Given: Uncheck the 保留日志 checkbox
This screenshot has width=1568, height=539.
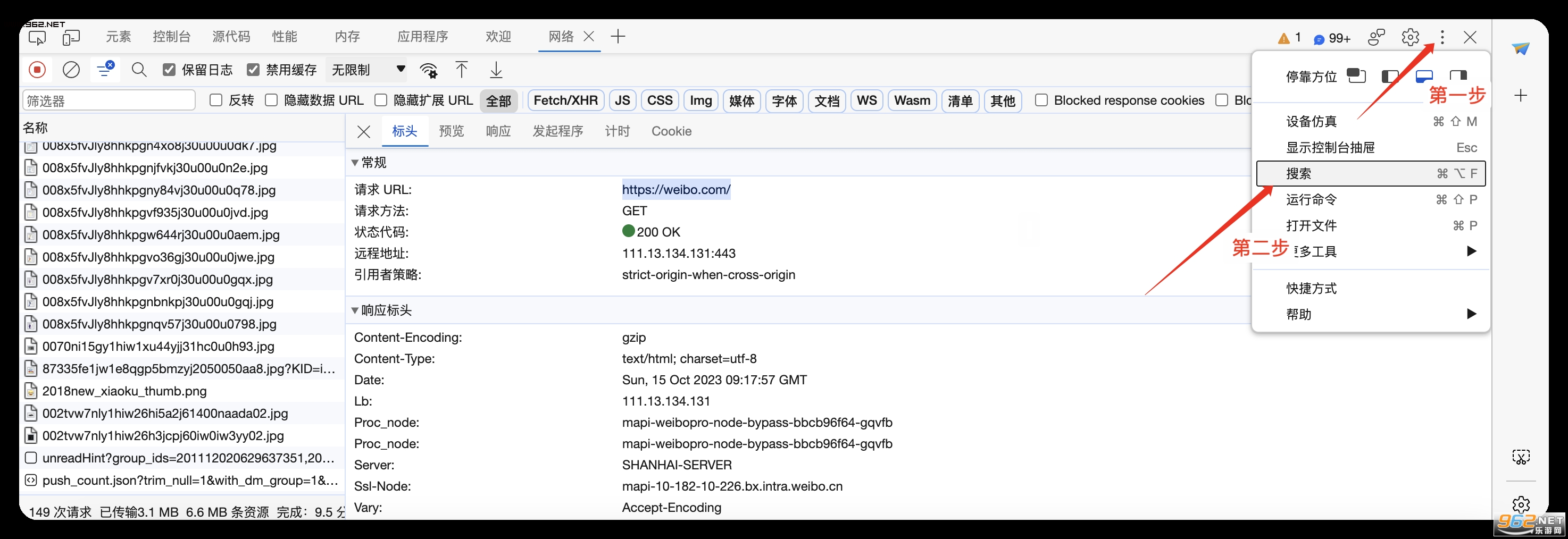Looking at the screenshot, I should (x=169, y=70).
